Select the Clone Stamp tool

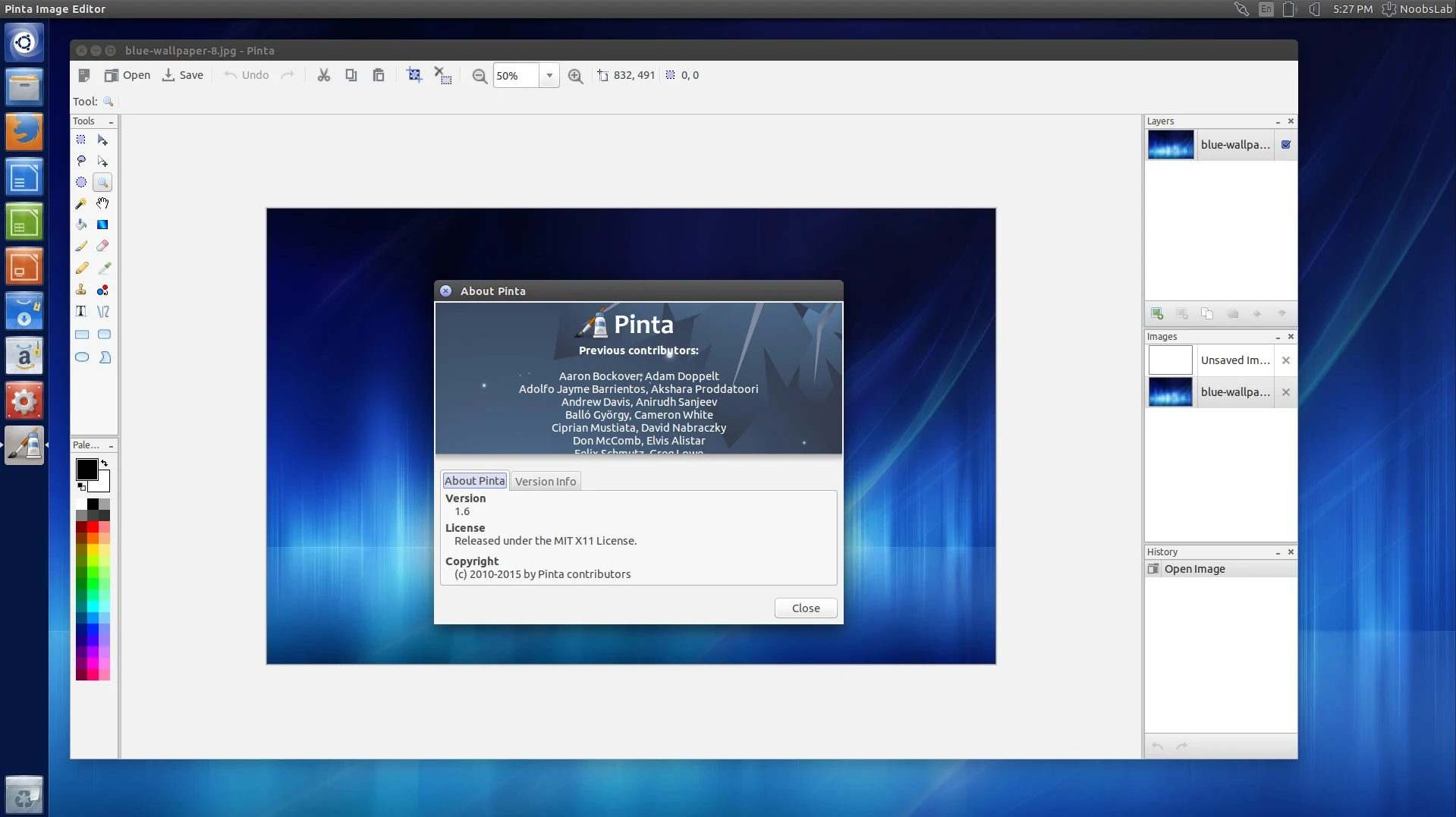pos(81,290)
